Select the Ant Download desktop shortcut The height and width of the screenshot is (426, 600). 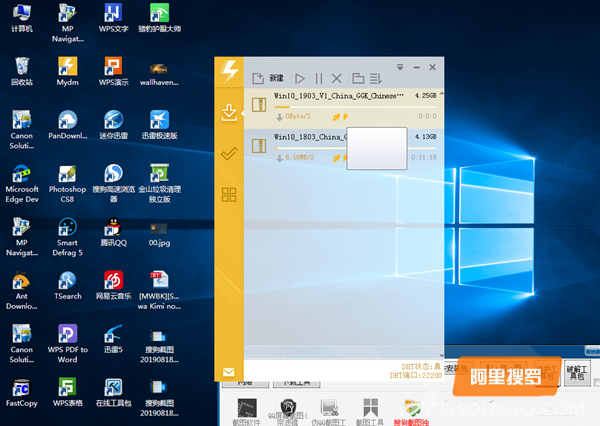[21, 291]
